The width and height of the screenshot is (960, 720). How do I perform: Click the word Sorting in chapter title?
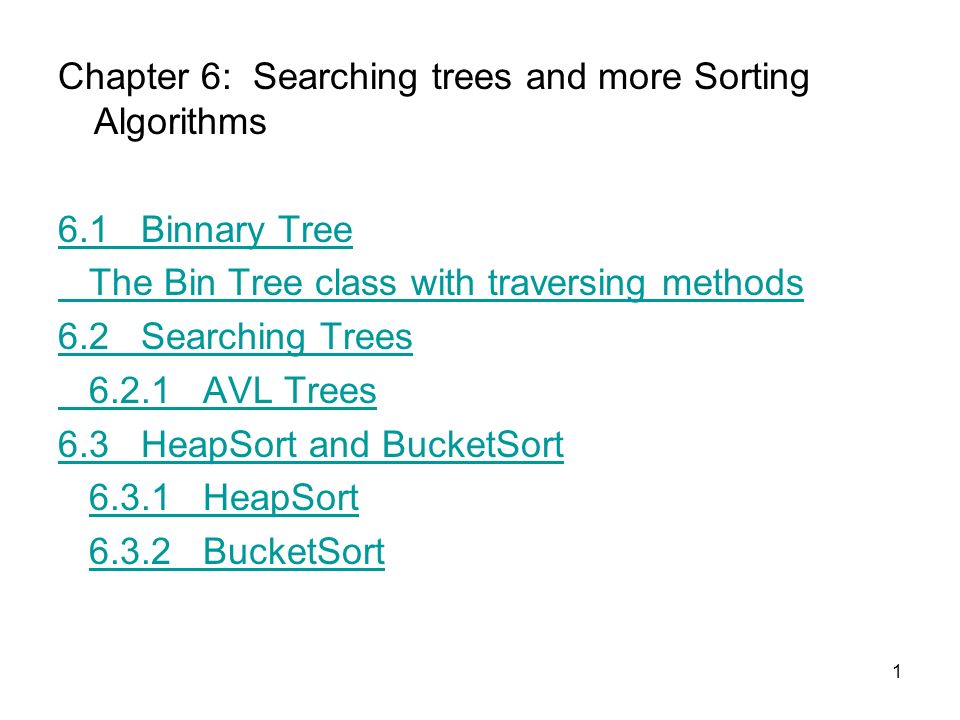751,78
